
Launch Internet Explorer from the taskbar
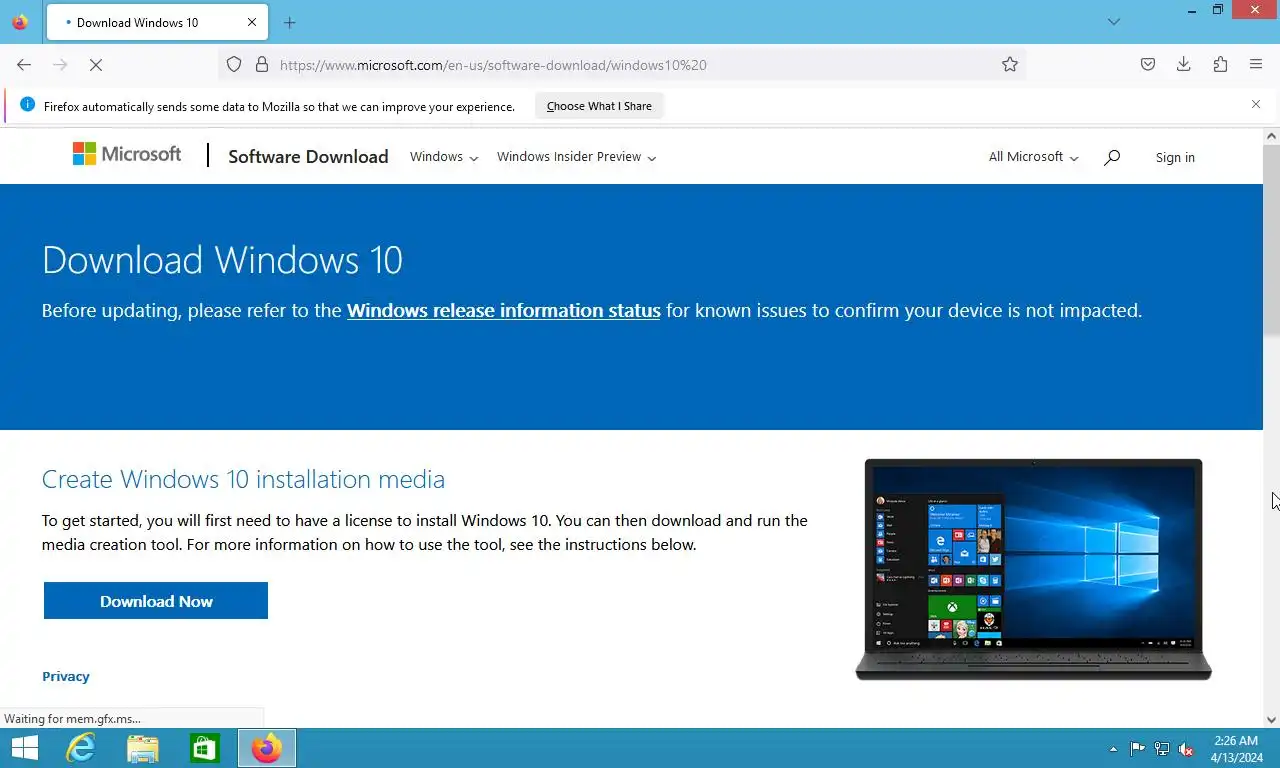(80, 748)
